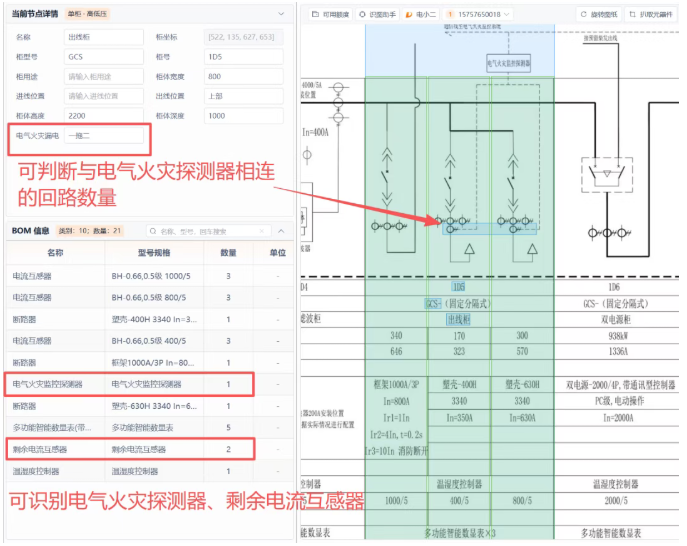687x546 pixels.
Task: Edit the 柜体宽度 field showing 800
Action: (x=244, y=77)
